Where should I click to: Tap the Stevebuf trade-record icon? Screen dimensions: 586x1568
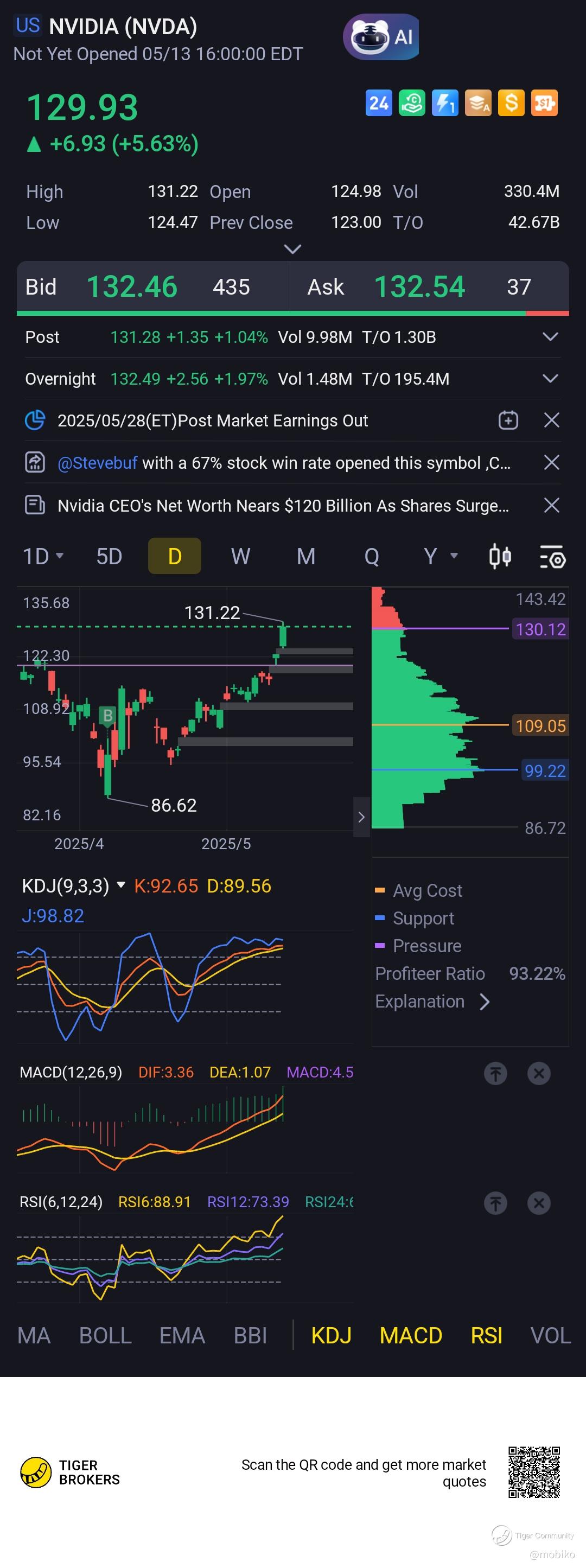(x=35, y=463)
